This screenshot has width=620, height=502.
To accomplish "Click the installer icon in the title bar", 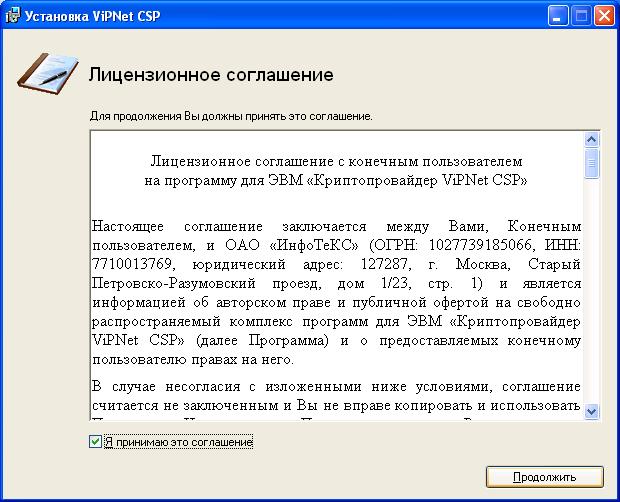I will [12, 16].
